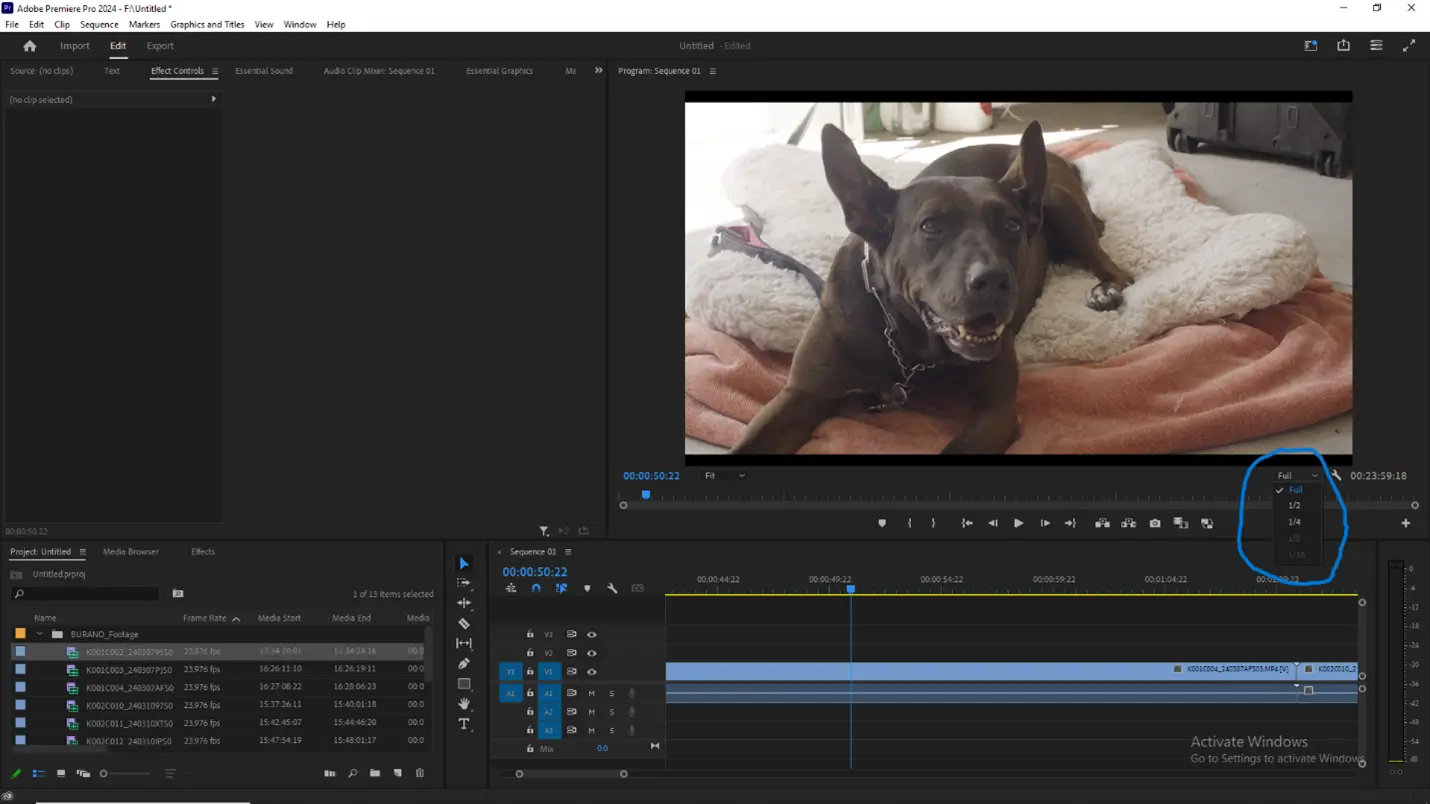Select the Razor tool in the toolbar
Image resolution: width=1430 pixels, height=804 pixels.
[x=464, y=623]
